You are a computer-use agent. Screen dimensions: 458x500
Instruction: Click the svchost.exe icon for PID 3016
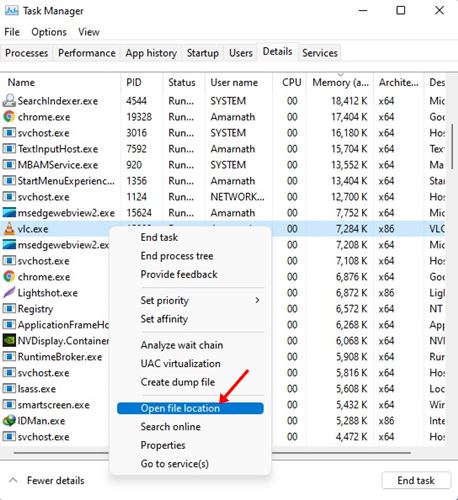(9, 133)
